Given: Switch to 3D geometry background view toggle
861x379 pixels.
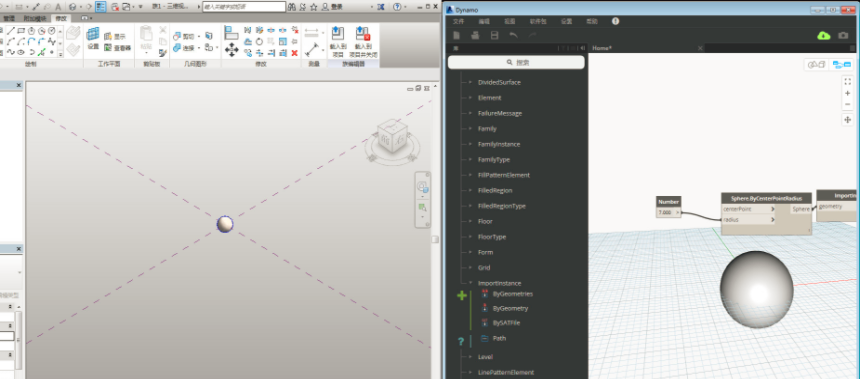Looking at the screenshot, I should [x=817, y=65].
